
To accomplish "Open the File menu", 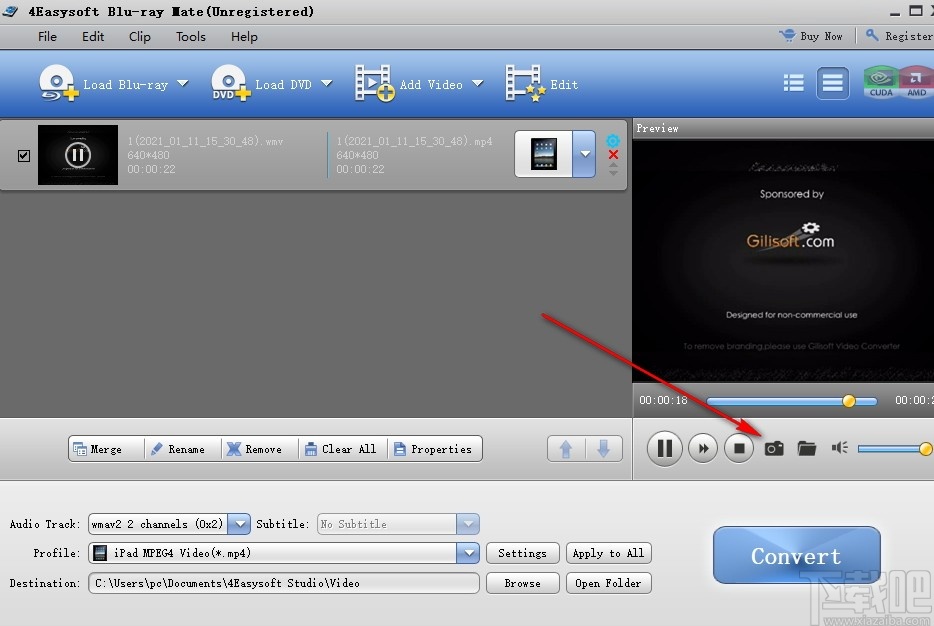I will tap(47, 36).
